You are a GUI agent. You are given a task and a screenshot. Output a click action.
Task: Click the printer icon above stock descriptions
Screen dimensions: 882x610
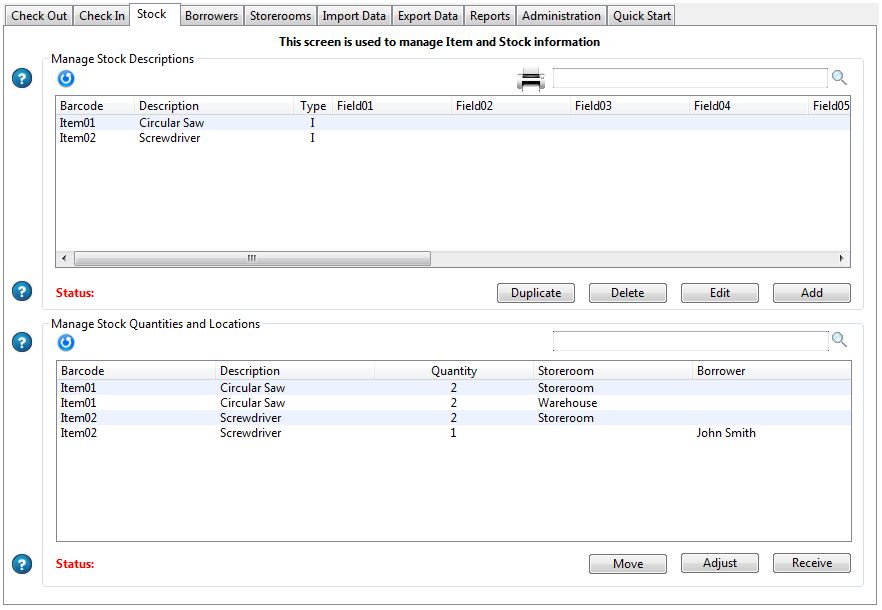530,80
